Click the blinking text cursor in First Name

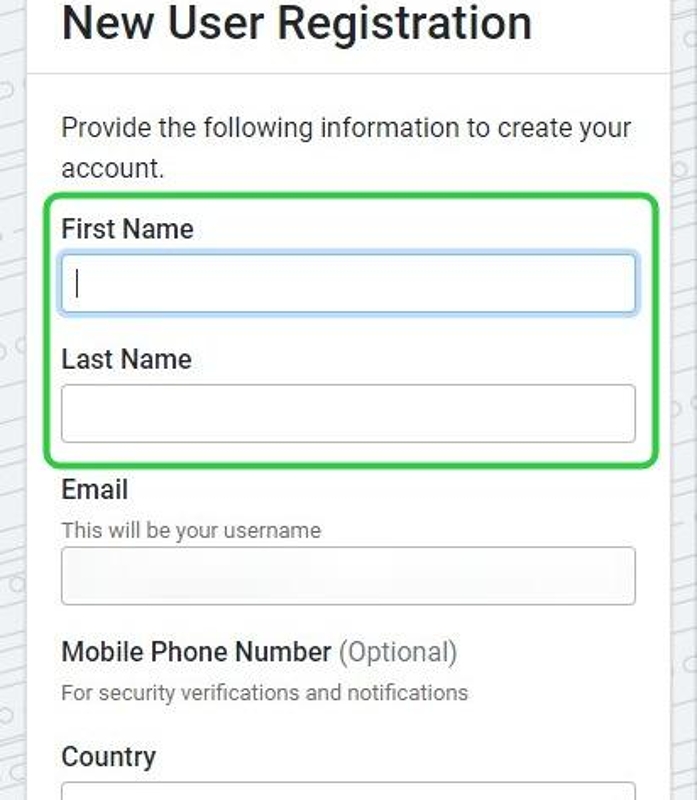tap(77, 284)
